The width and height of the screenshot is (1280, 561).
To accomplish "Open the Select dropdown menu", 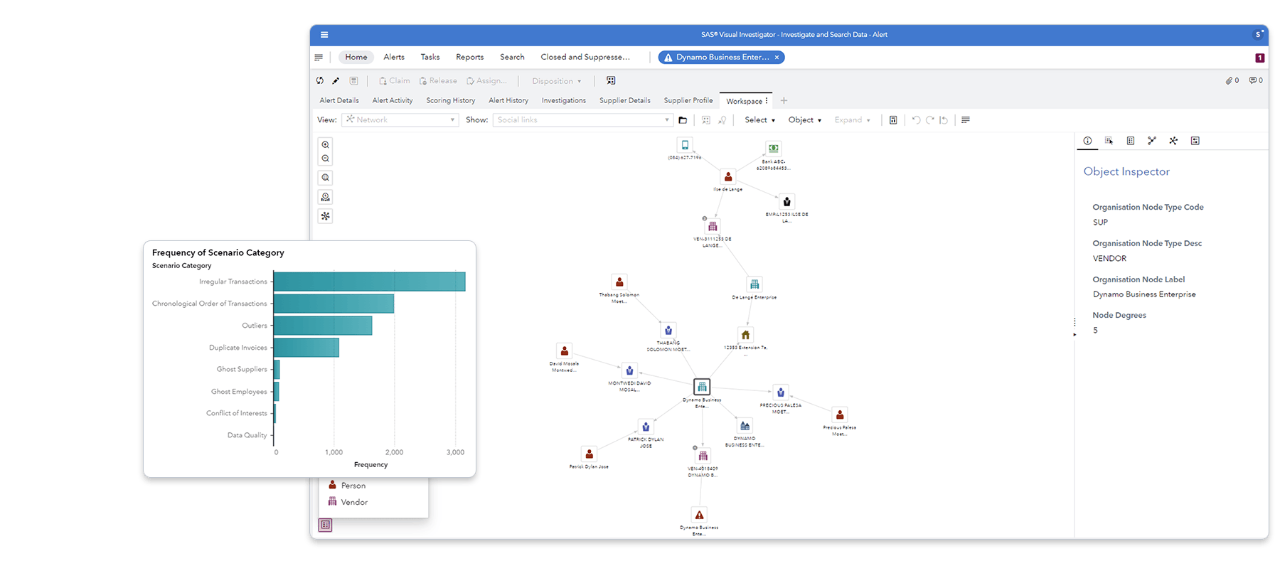I will 759,120.
